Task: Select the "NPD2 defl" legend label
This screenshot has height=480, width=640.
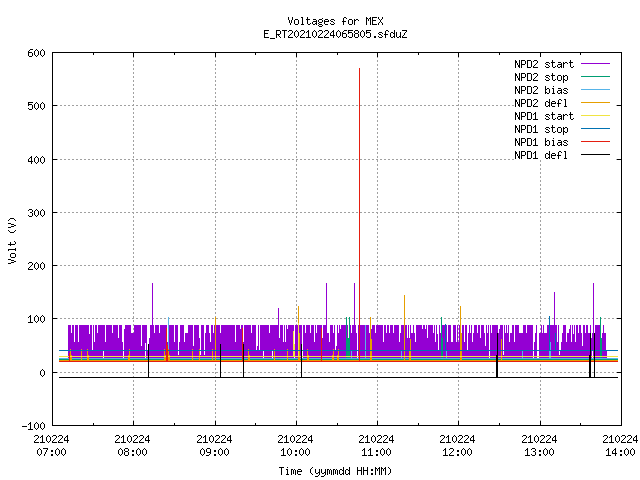Action: point(541,103)
